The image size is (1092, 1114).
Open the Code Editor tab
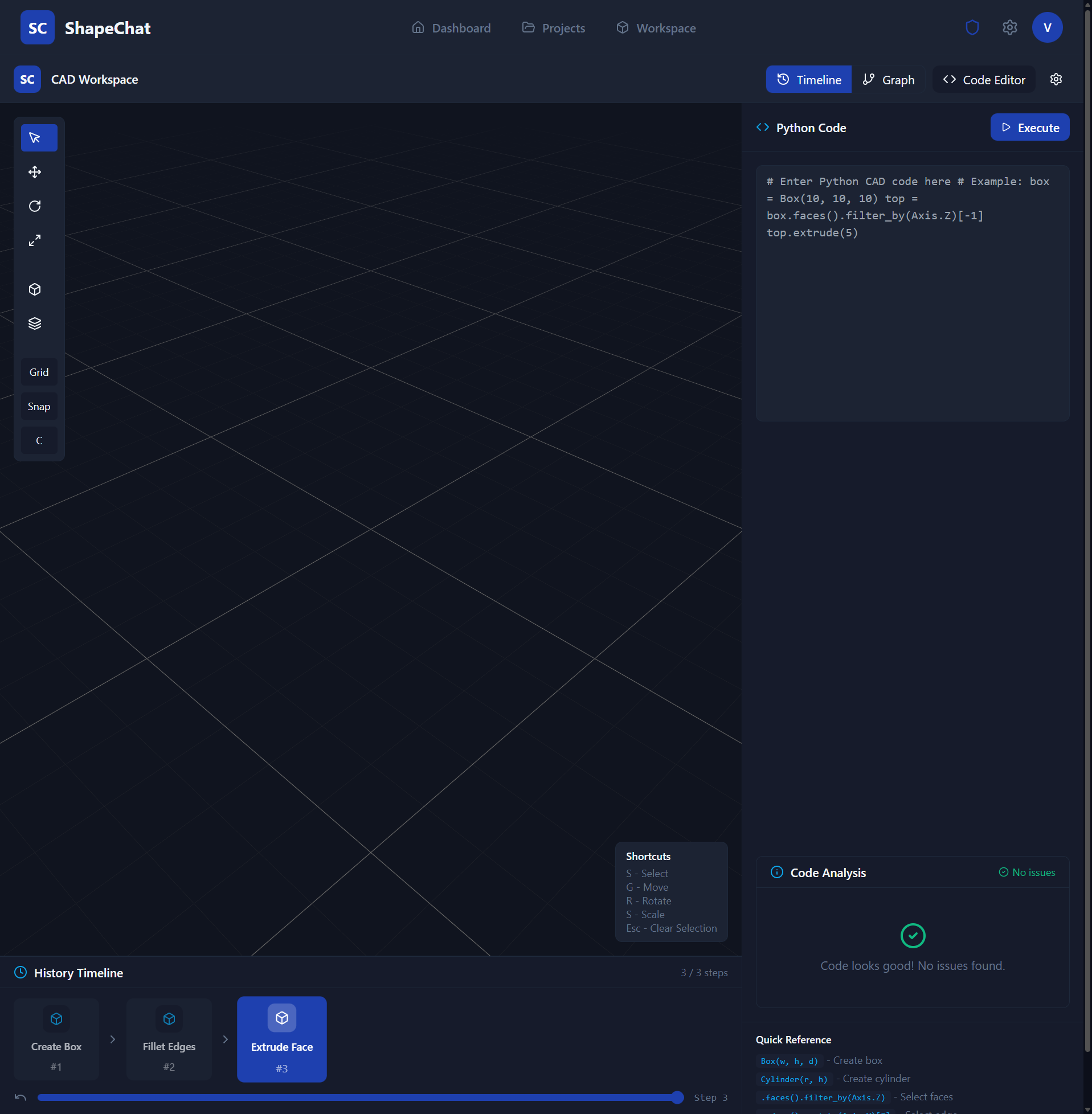point(983,79)
